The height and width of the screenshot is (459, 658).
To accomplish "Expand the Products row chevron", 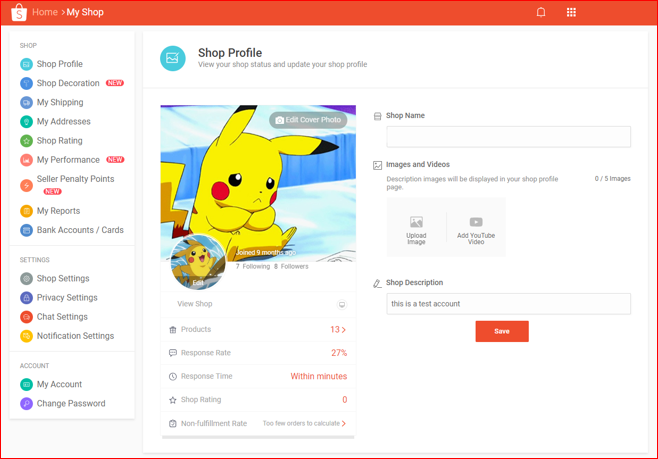I will (x=344, y=329).
